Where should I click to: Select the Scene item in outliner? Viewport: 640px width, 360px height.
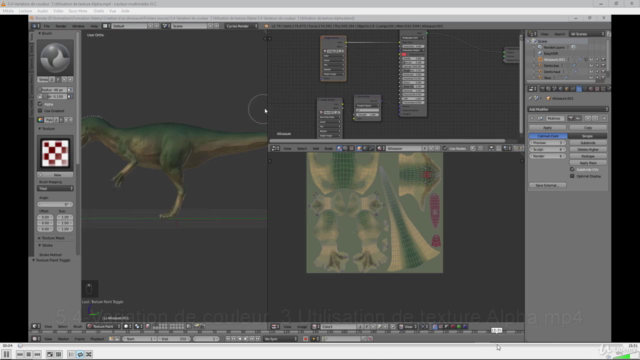tap(542, 41)
